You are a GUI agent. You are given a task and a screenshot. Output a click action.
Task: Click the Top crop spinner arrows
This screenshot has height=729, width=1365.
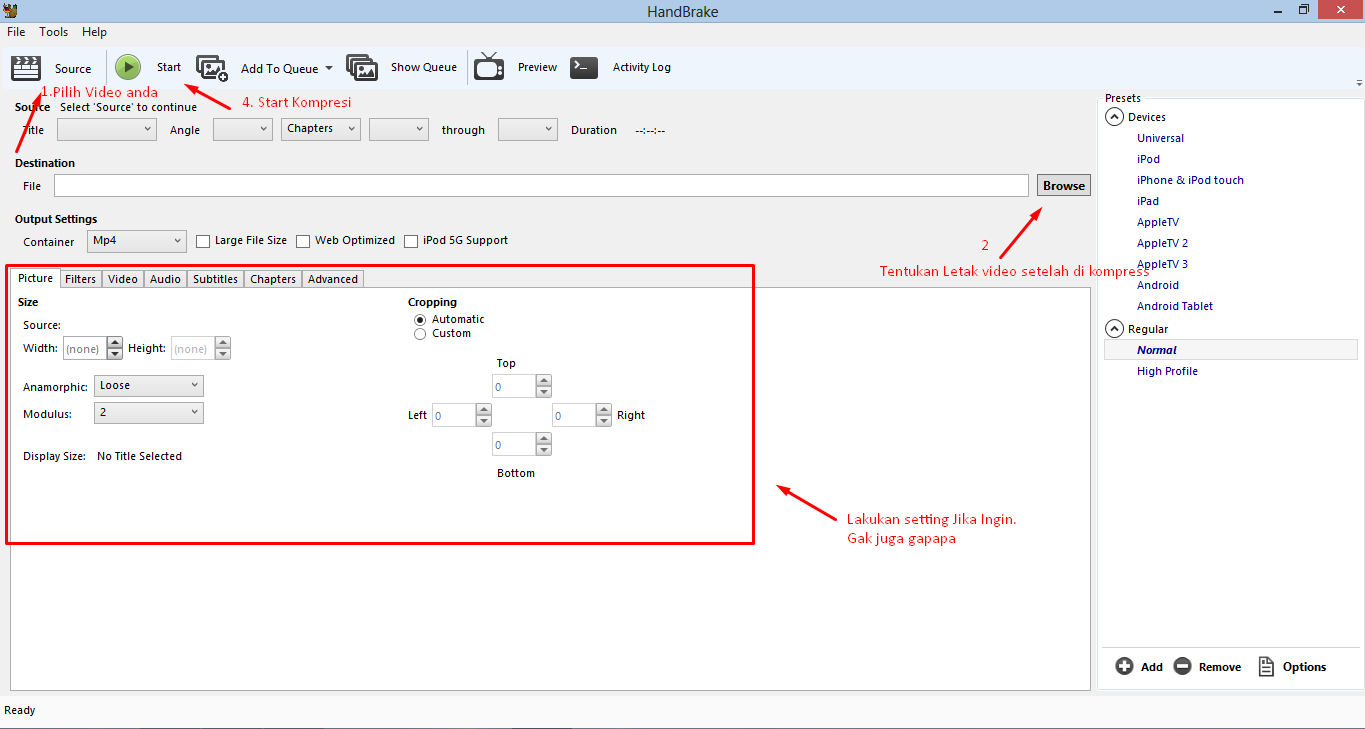coord(543,386)
